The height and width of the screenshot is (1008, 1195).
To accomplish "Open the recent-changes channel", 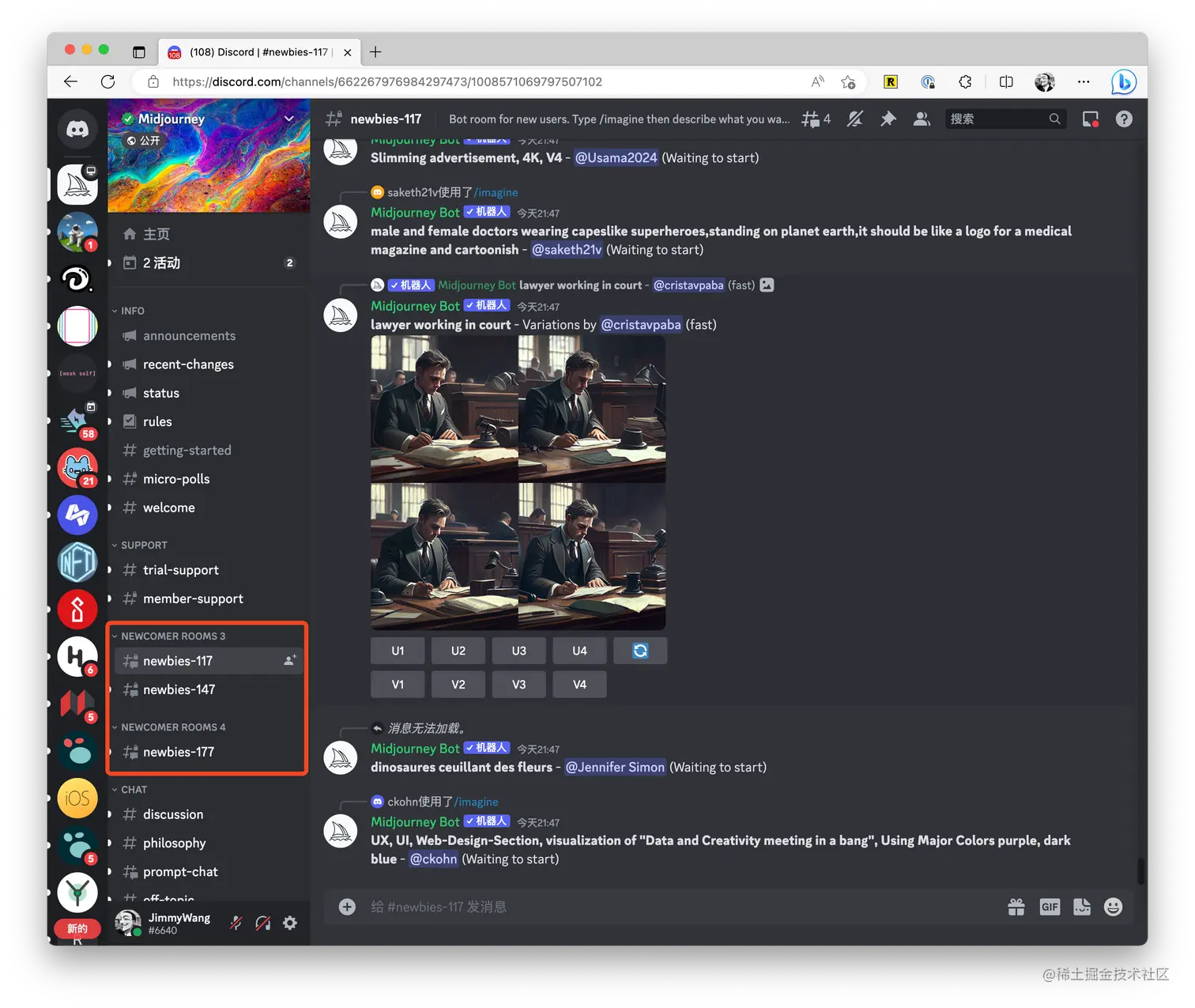I will 209,364.
